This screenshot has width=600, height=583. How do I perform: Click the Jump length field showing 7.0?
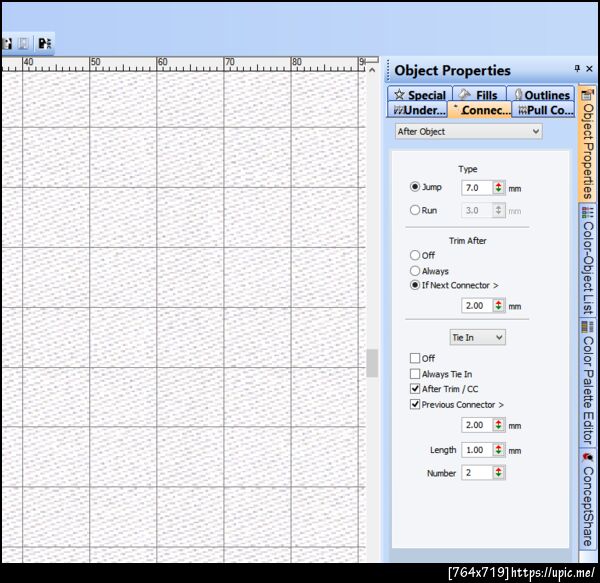coord(477,188)
